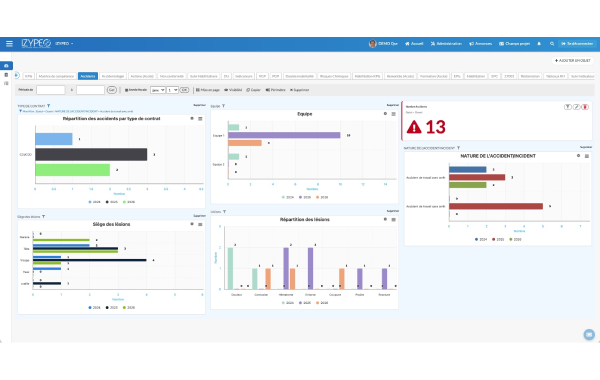Click the notification bell icon
Image resolution: width=600 pixels, height=380 pixels.
539,44
